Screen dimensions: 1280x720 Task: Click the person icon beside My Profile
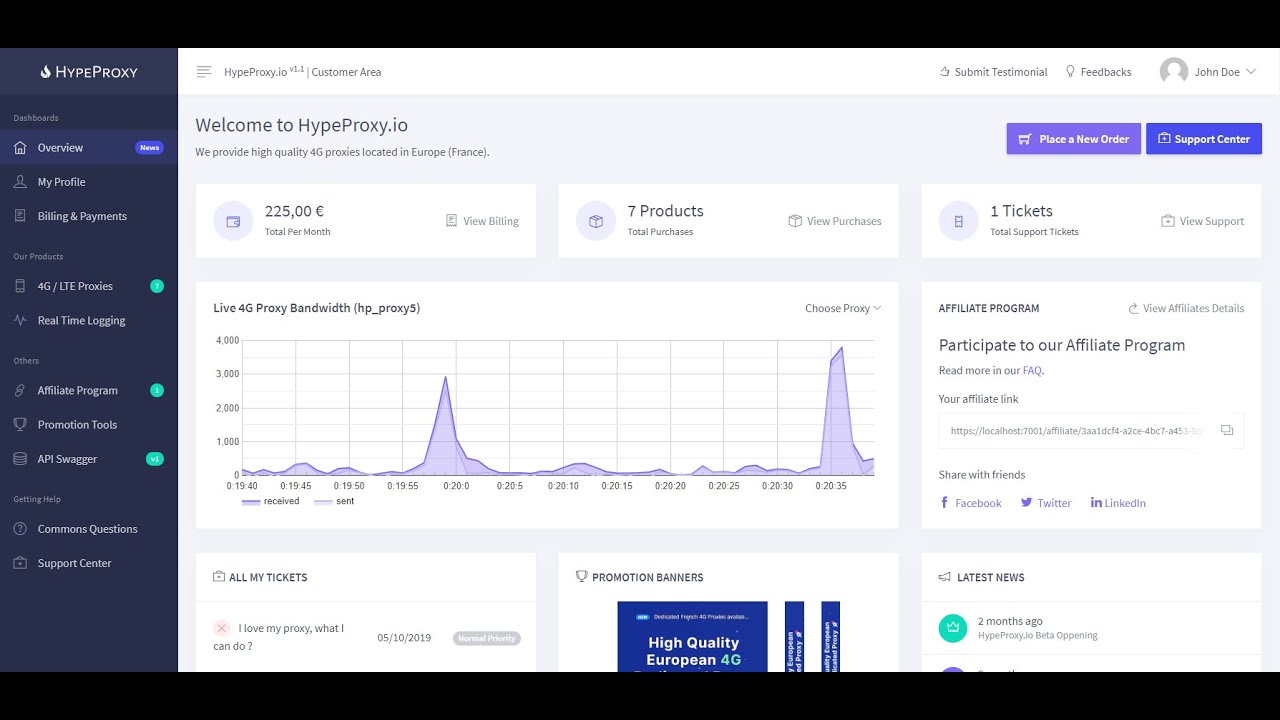click(x=20, y=182)
